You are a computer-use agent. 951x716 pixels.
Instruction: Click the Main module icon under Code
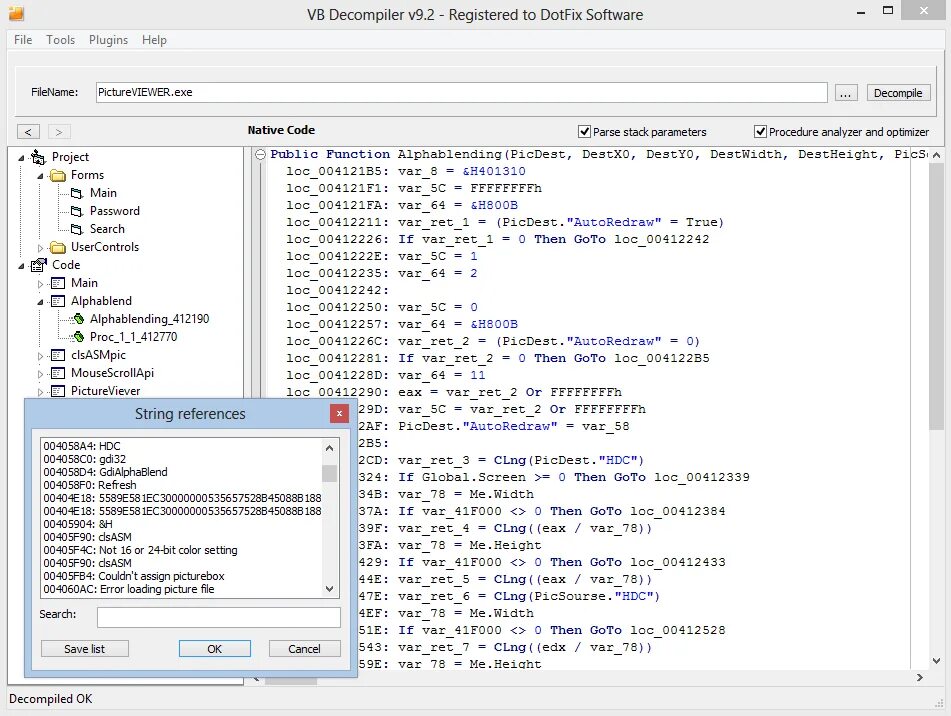click(58, 283)
